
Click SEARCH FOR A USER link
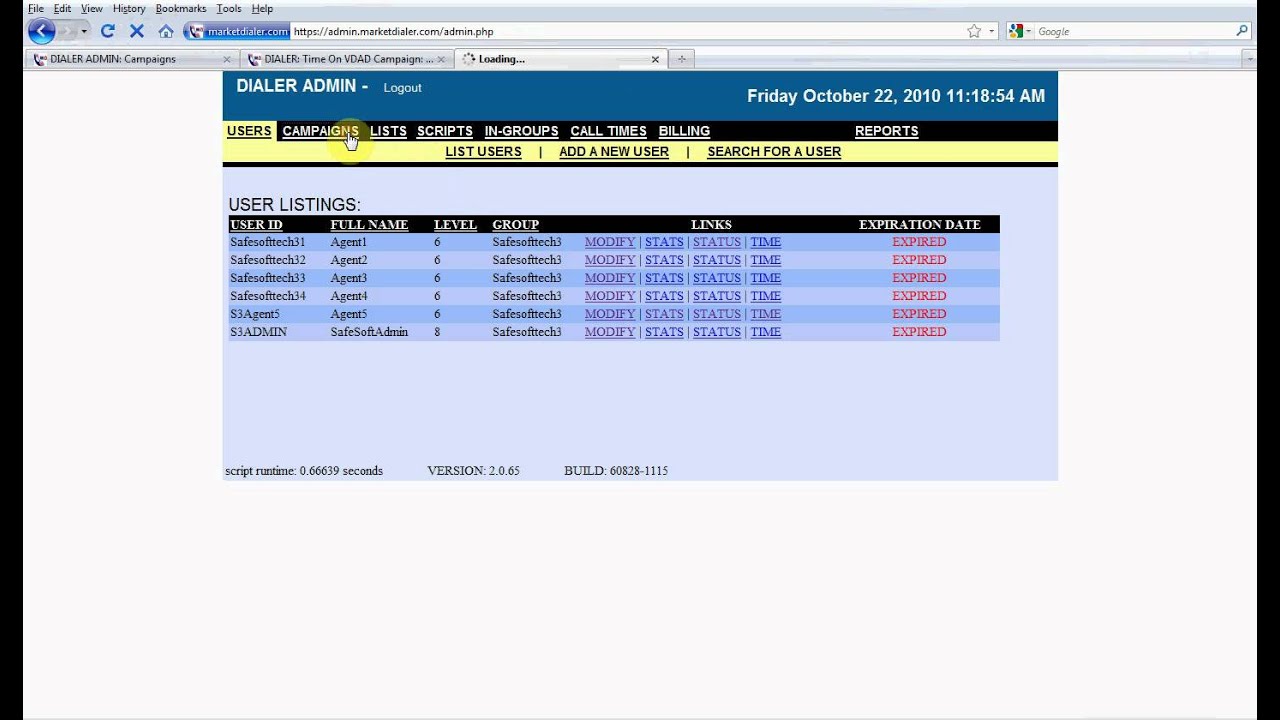pyautogui.click(x=774, y=152)
